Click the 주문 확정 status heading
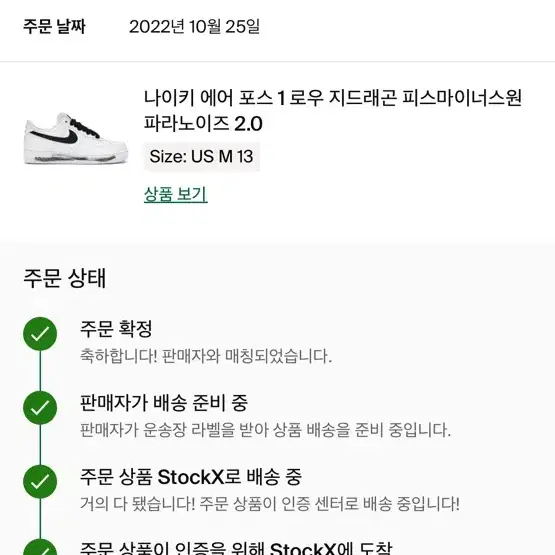The height and width of the screenshot is (555, 555). [116, 329]
